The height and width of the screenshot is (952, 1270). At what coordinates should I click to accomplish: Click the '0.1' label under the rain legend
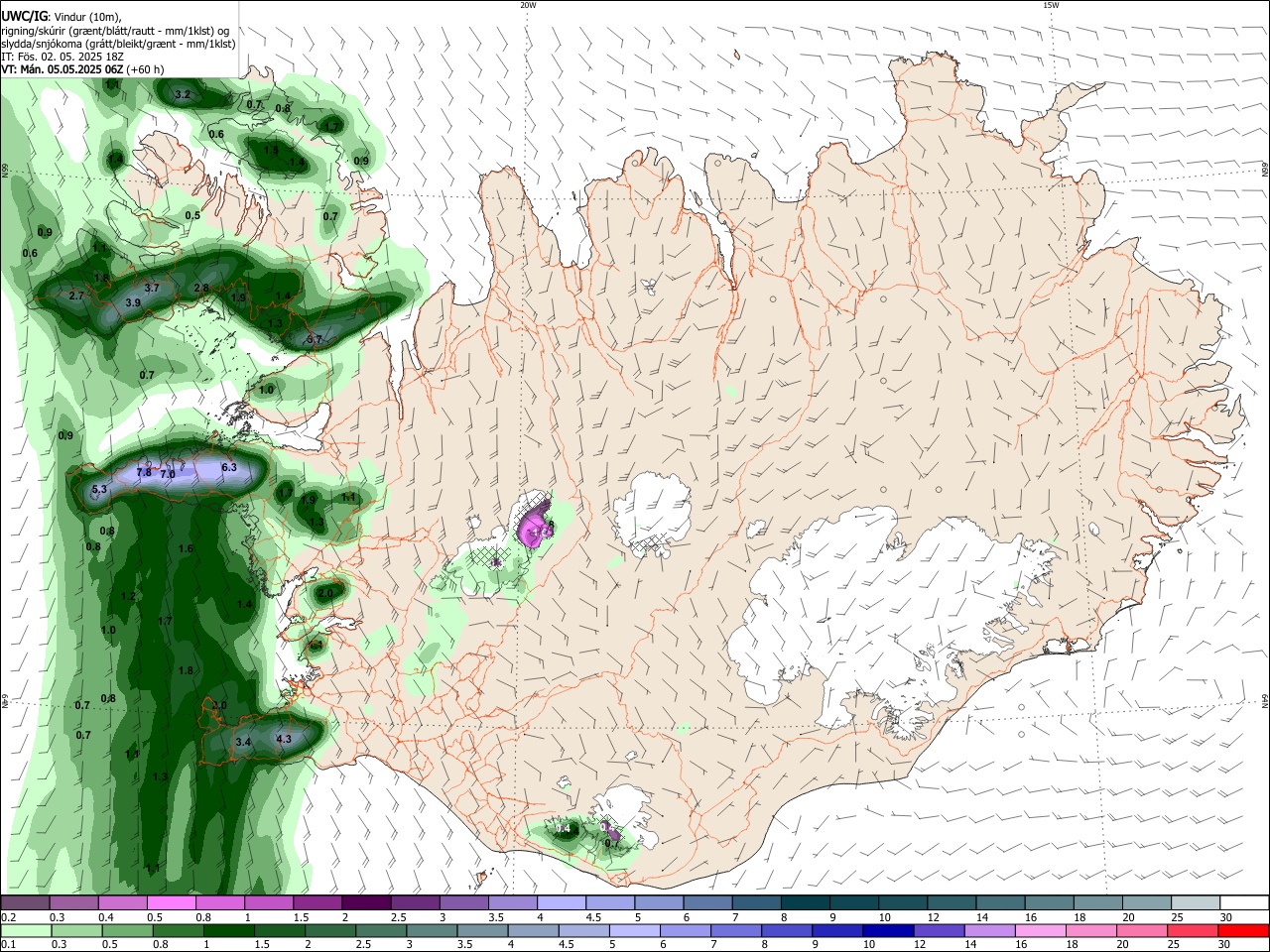8,945
